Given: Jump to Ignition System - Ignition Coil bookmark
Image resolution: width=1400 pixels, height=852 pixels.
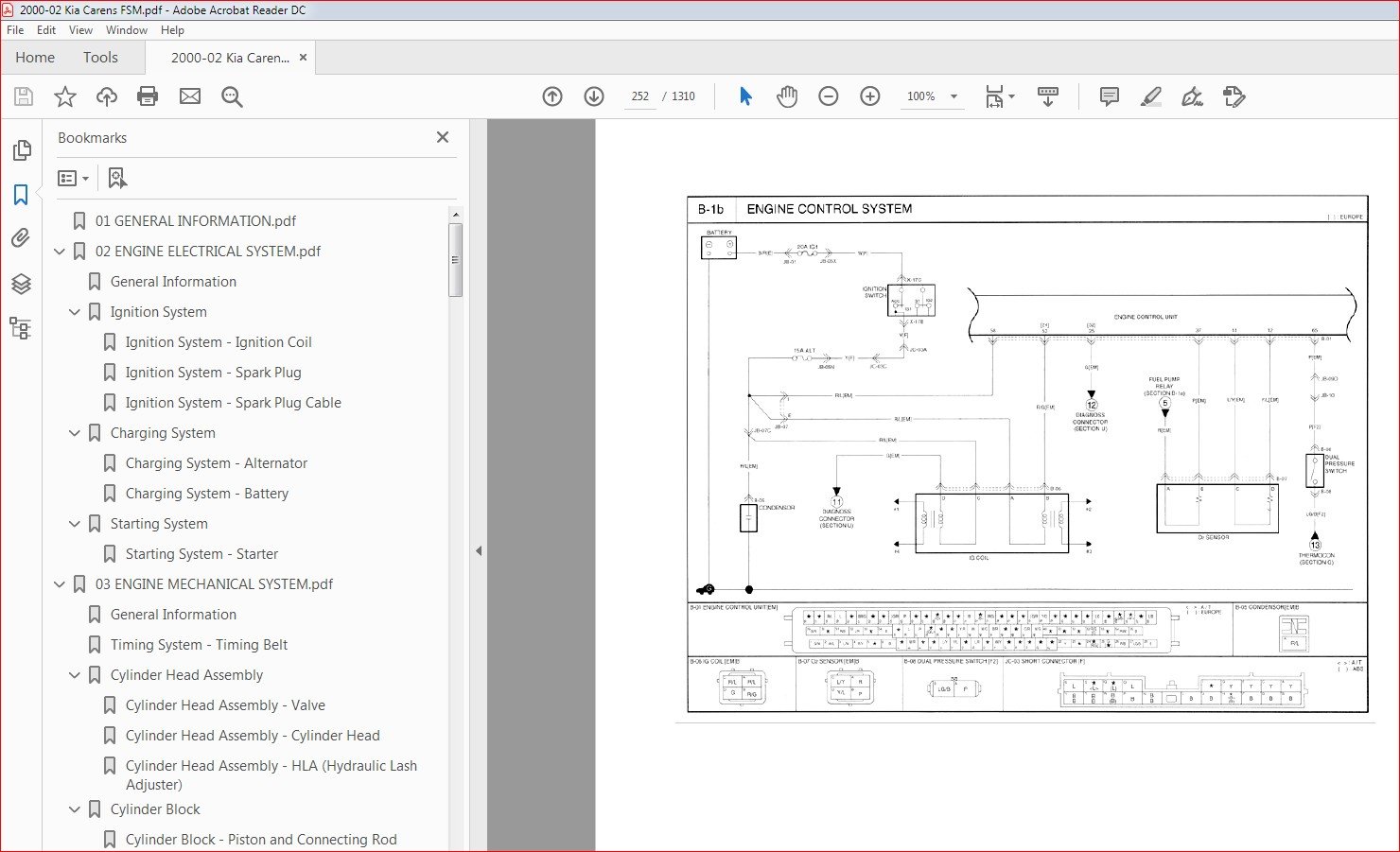Looking at the screenshot, I should point(219,342).
